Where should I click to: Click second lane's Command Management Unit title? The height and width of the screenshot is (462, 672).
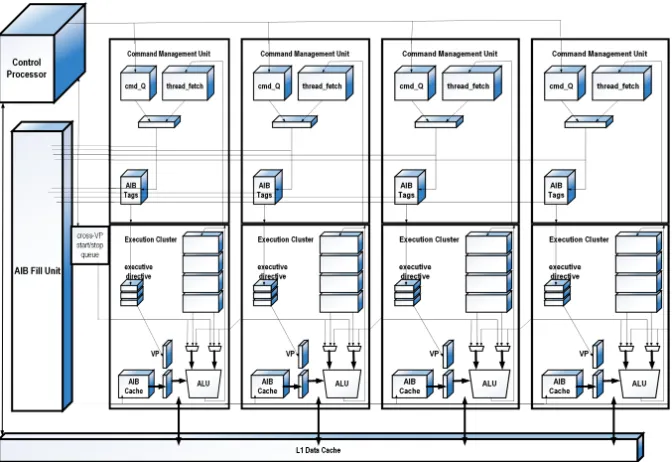pyautogui.click(x=305, y=54)
